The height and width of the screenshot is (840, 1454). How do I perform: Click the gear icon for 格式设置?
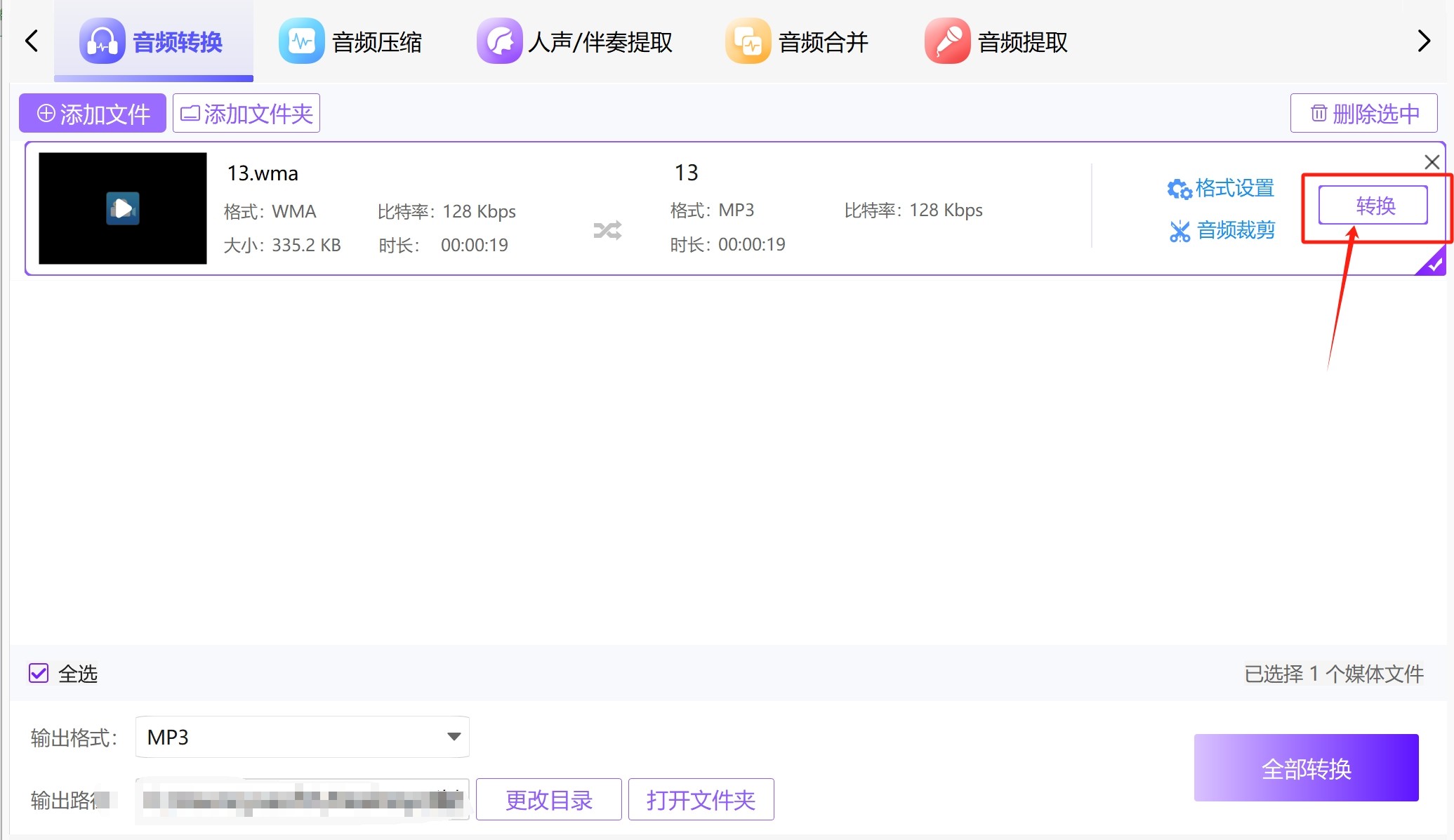pos(1179,189)
